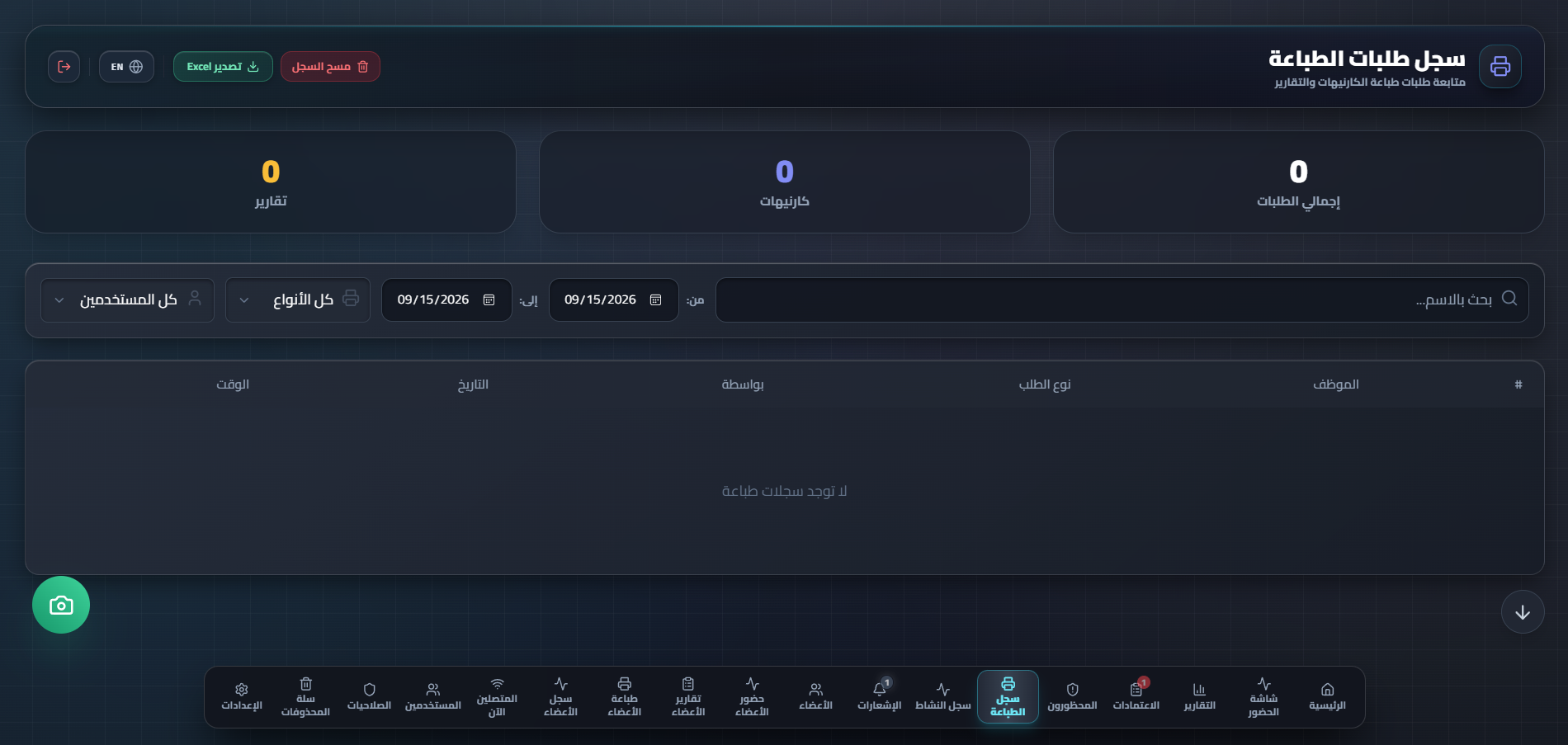This screenshot has width=1568, height=745.
Task: Expand the كل المستخدمين dropdown
Action: pyautogui.click(x=128, y=299)
